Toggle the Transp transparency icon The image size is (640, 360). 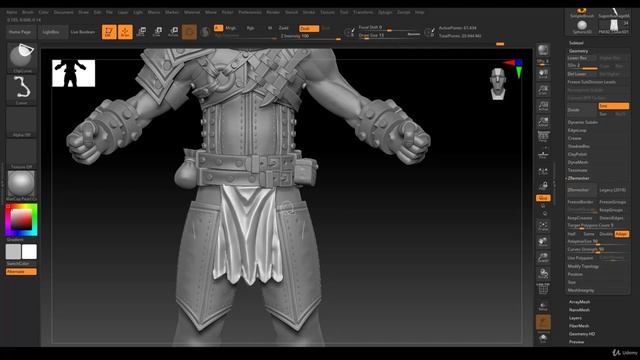click(x=543, y=306)
